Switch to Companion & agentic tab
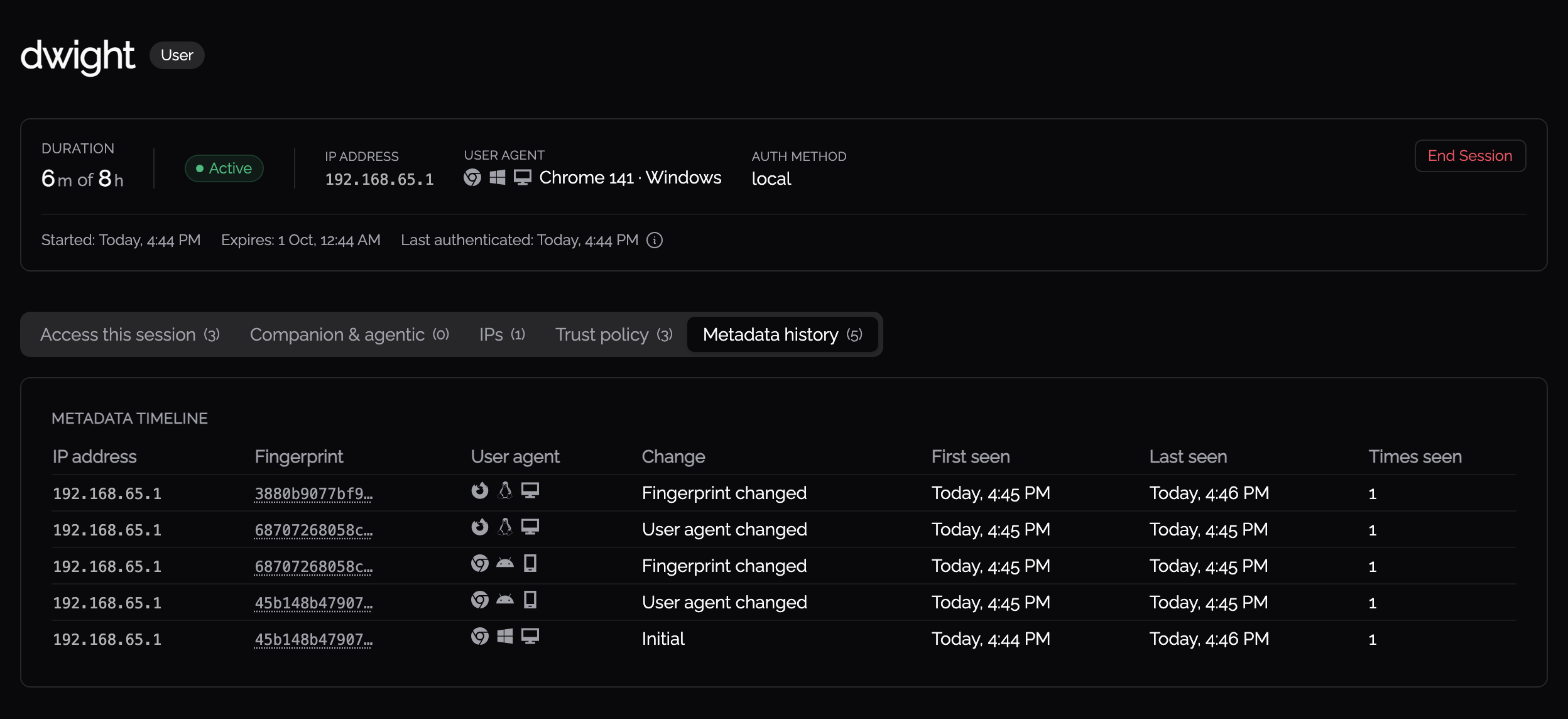Screen dimensions: 1568x719 coord(349,334)
